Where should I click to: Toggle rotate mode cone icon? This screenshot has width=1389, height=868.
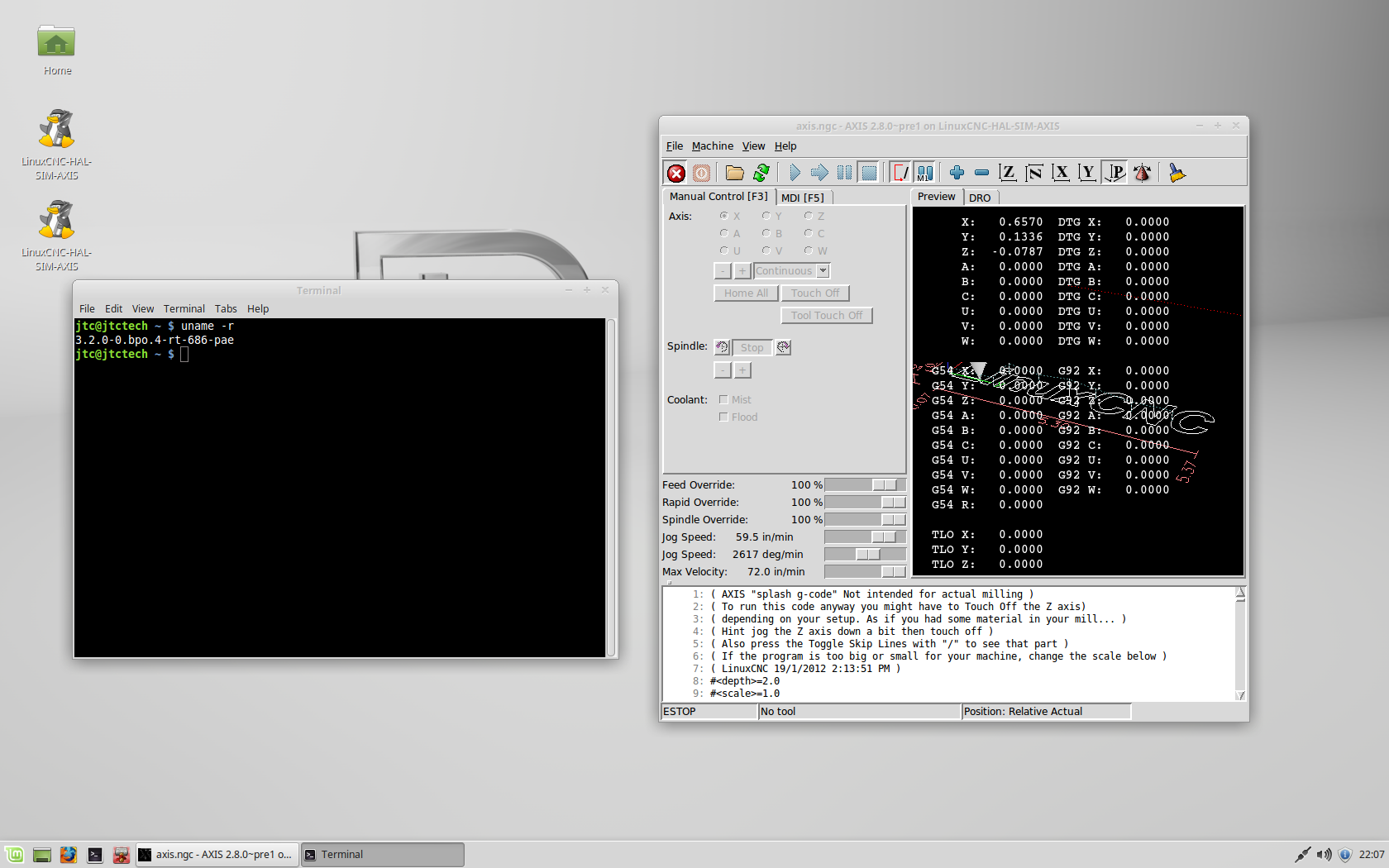coord(1143,173)
